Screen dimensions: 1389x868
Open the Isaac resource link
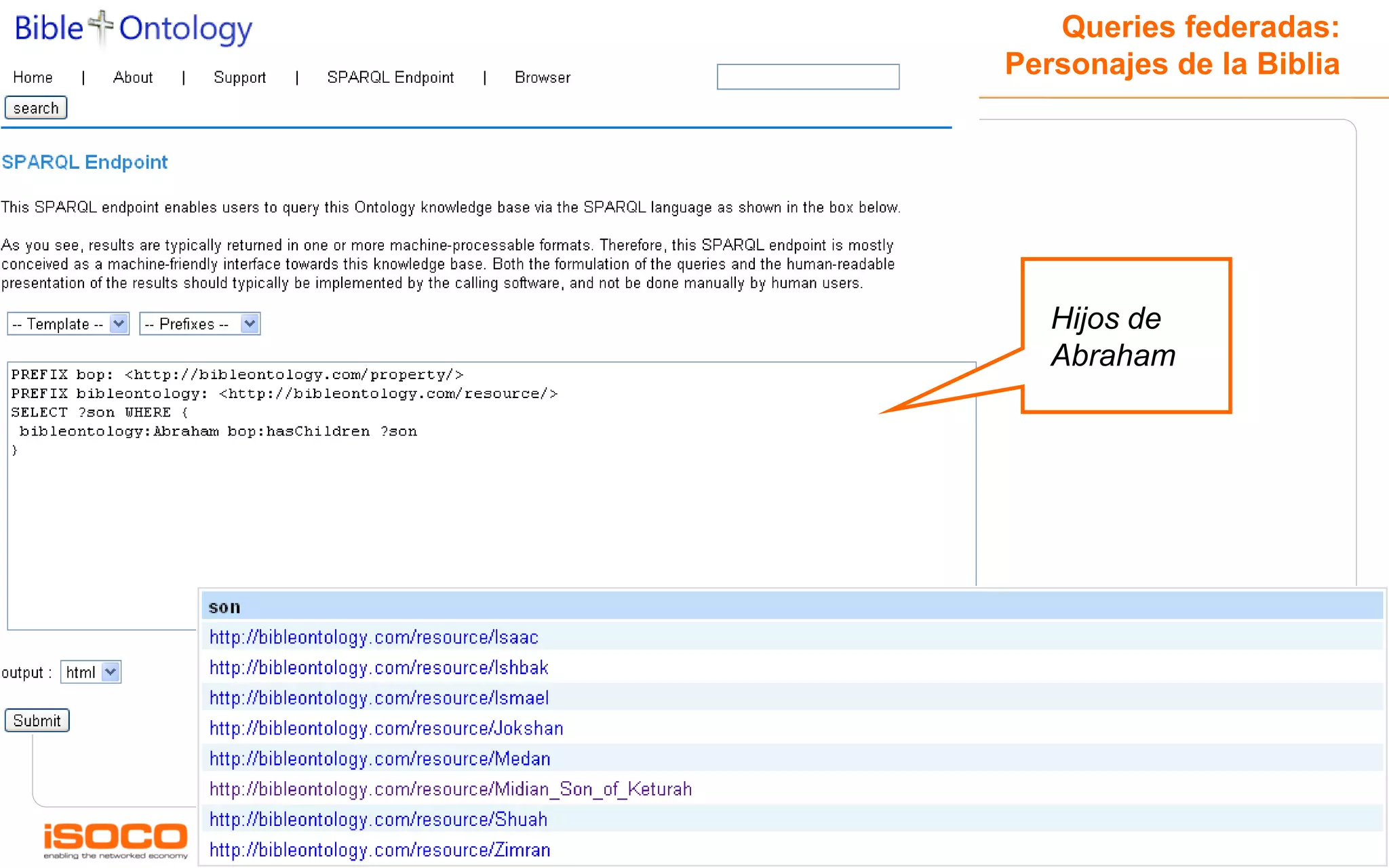[x=373, y=637]
